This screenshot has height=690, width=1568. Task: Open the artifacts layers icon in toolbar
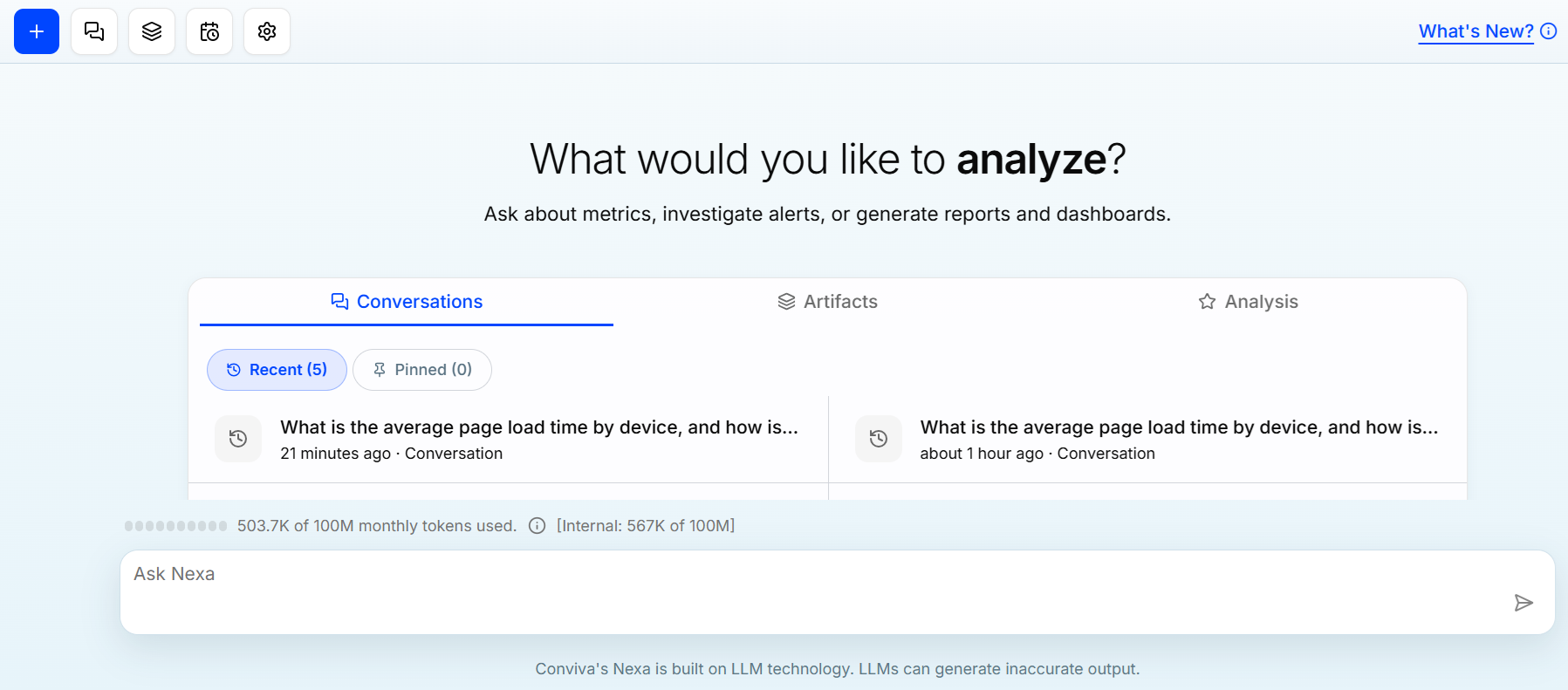pos(152,31)
